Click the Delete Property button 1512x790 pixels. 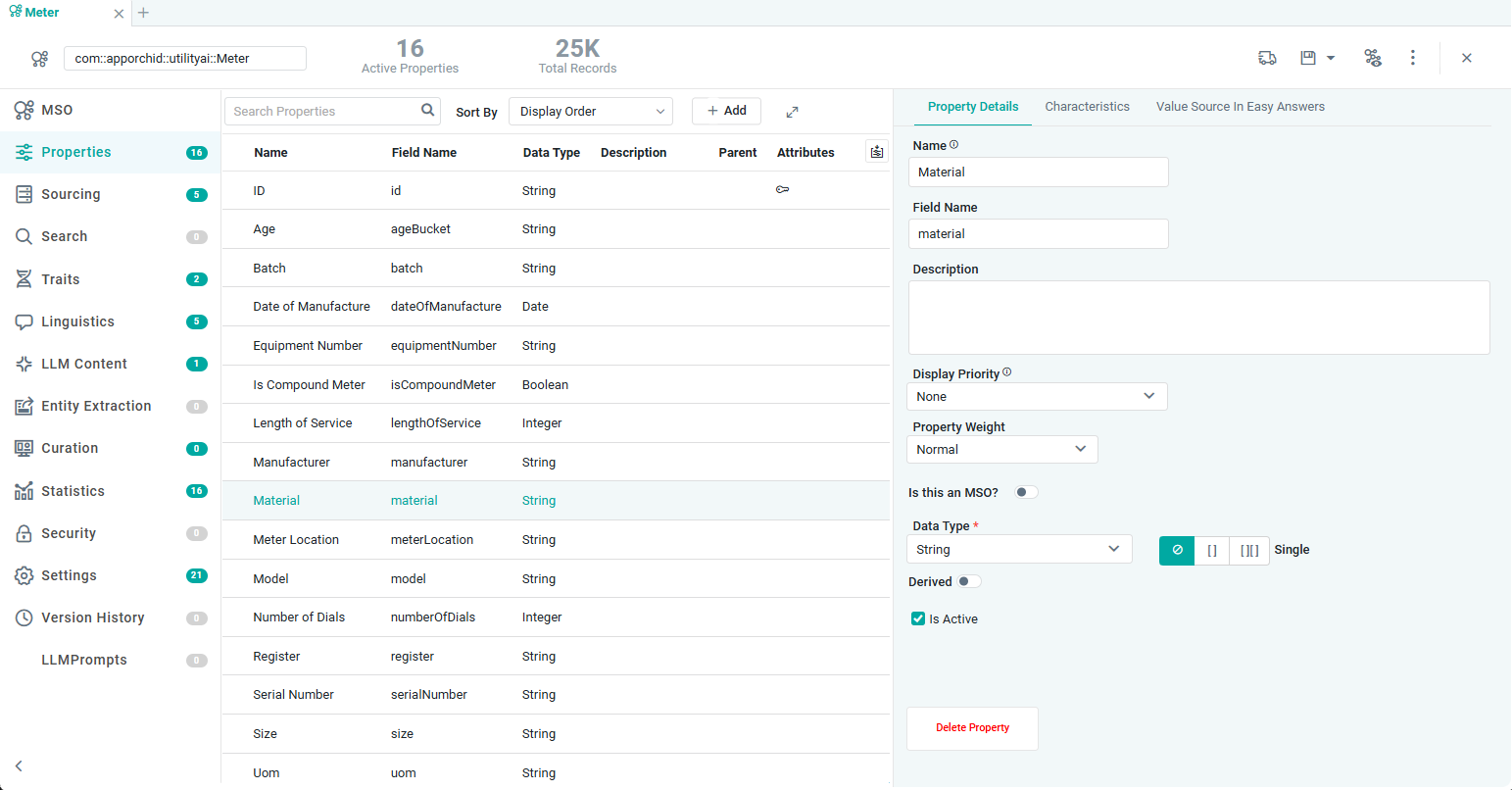pyautogui.click(x=972, y=728)
